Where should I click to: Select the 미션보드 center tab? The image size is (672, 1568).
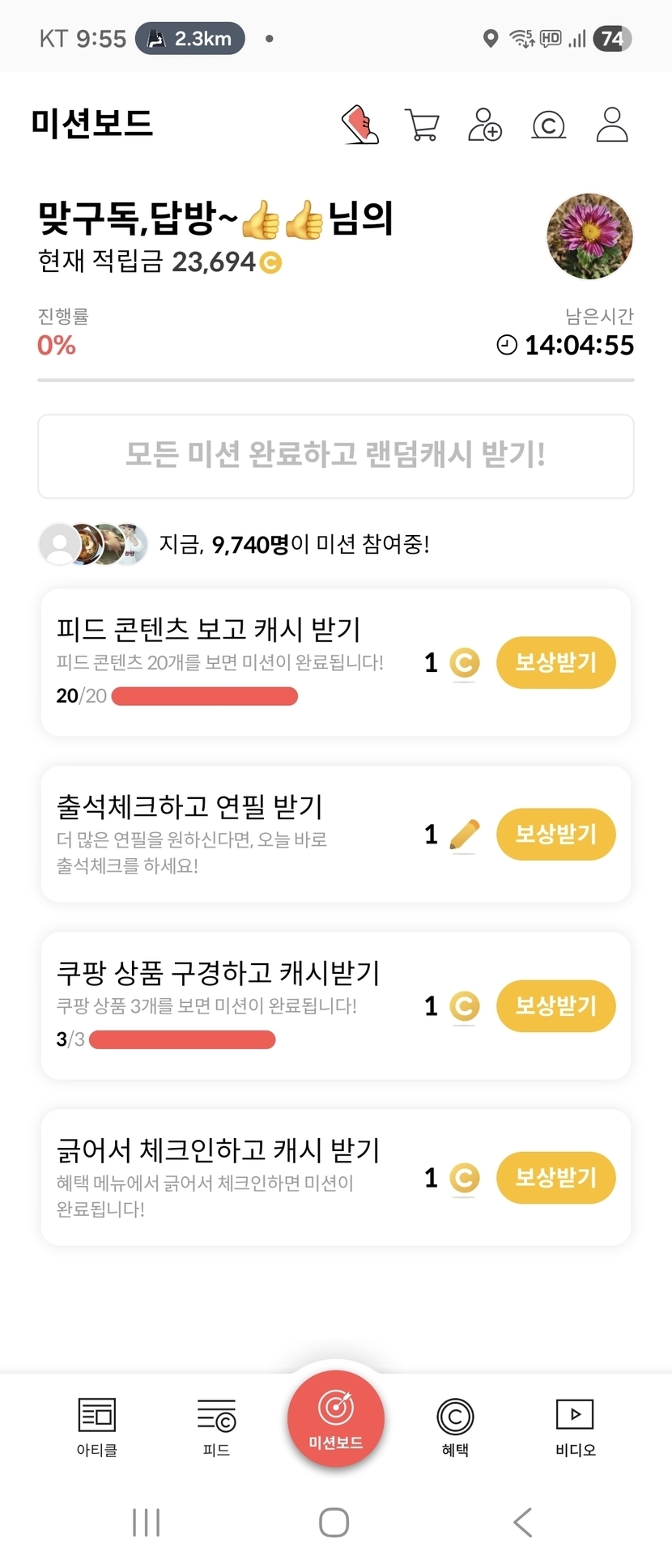[336, 1418]
